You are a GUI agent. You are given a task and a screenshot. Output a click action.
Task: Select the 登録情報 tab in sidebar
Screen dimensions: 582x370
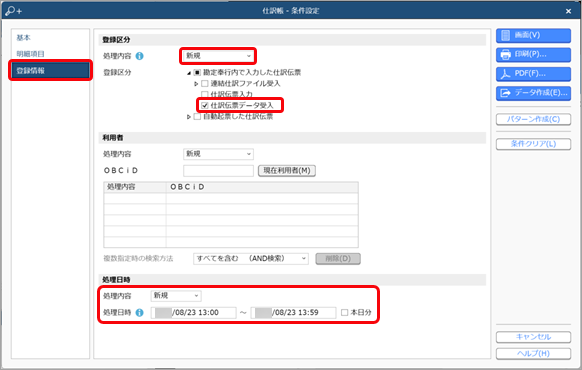(x=50, y=71)
